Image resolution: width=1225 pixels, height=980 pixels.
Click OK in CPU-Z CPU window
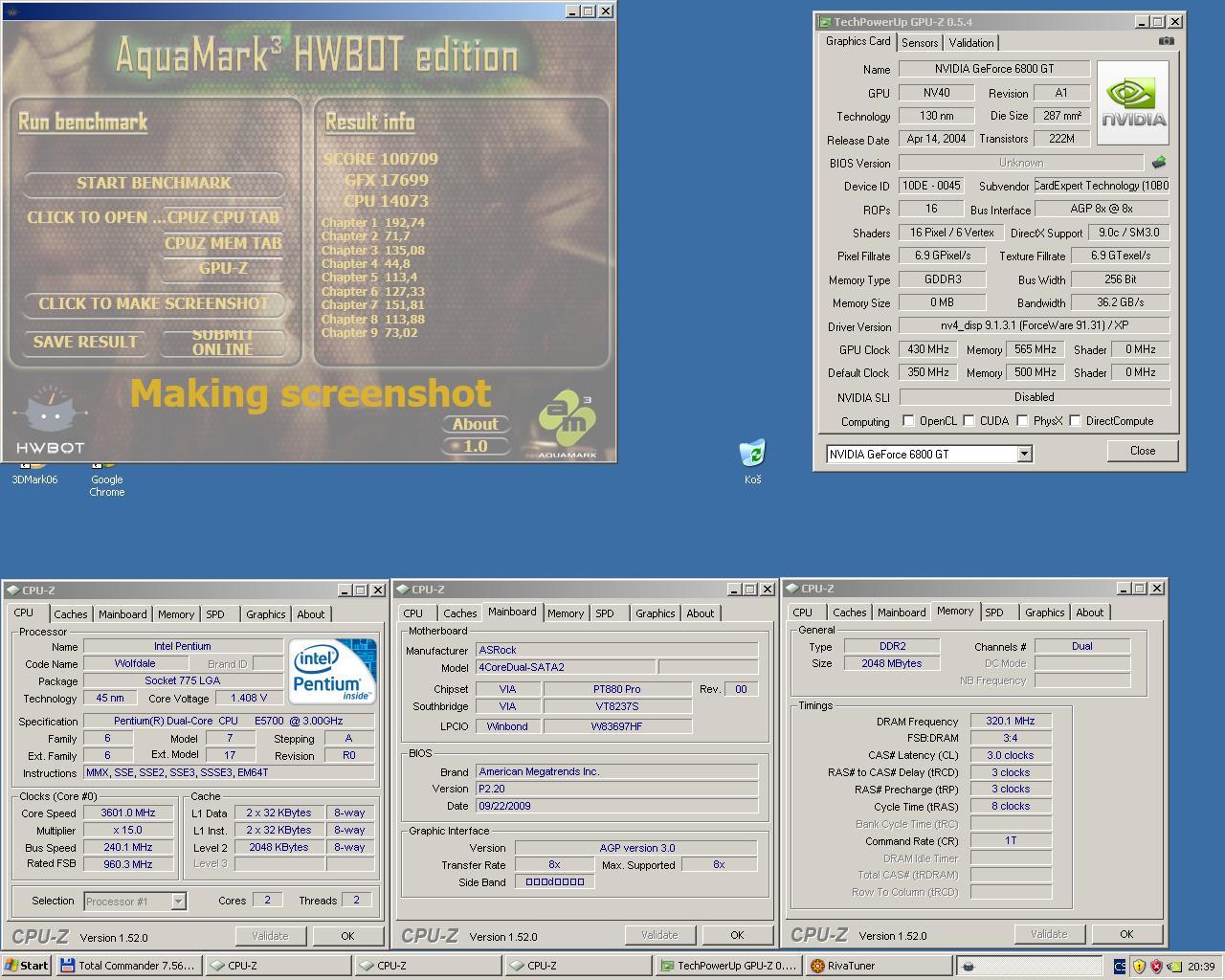(347, 936)
